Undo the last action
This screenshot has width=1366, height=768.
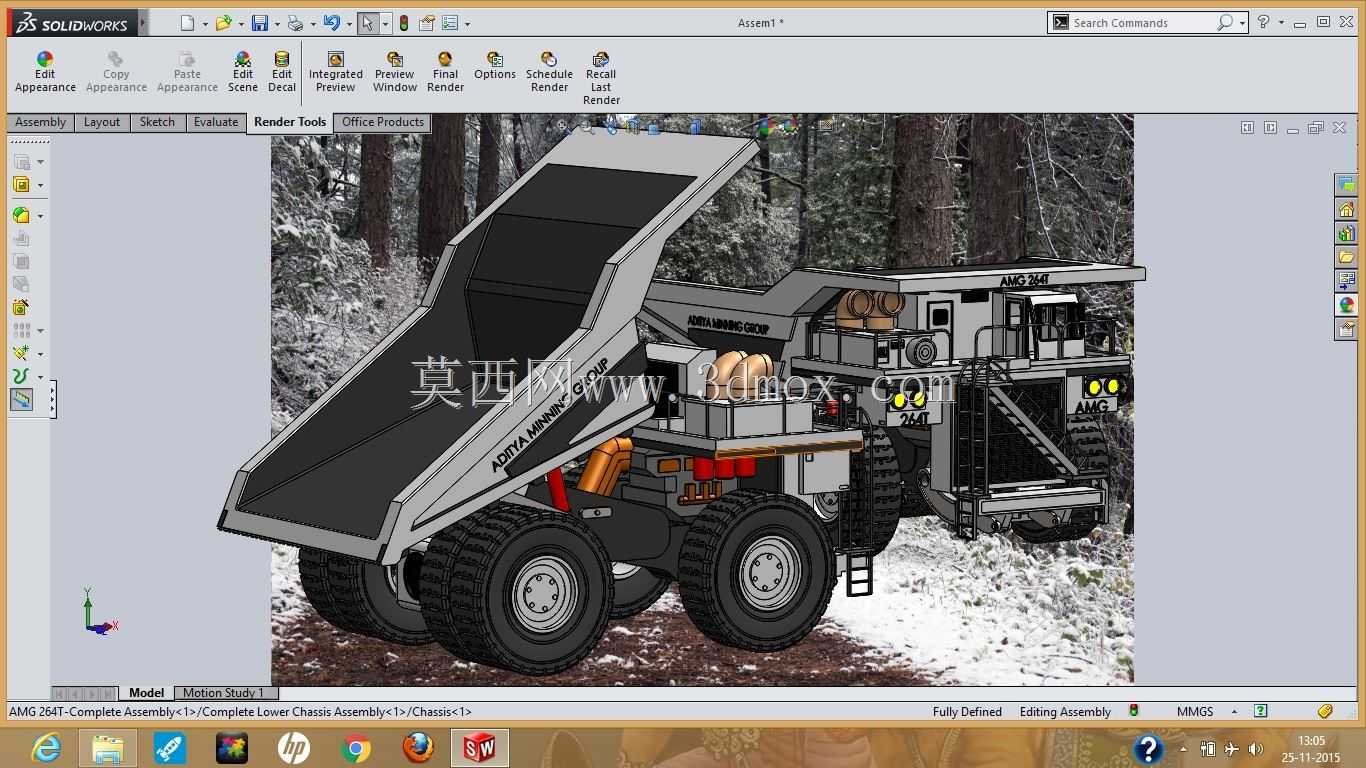[x=332, y=23]
